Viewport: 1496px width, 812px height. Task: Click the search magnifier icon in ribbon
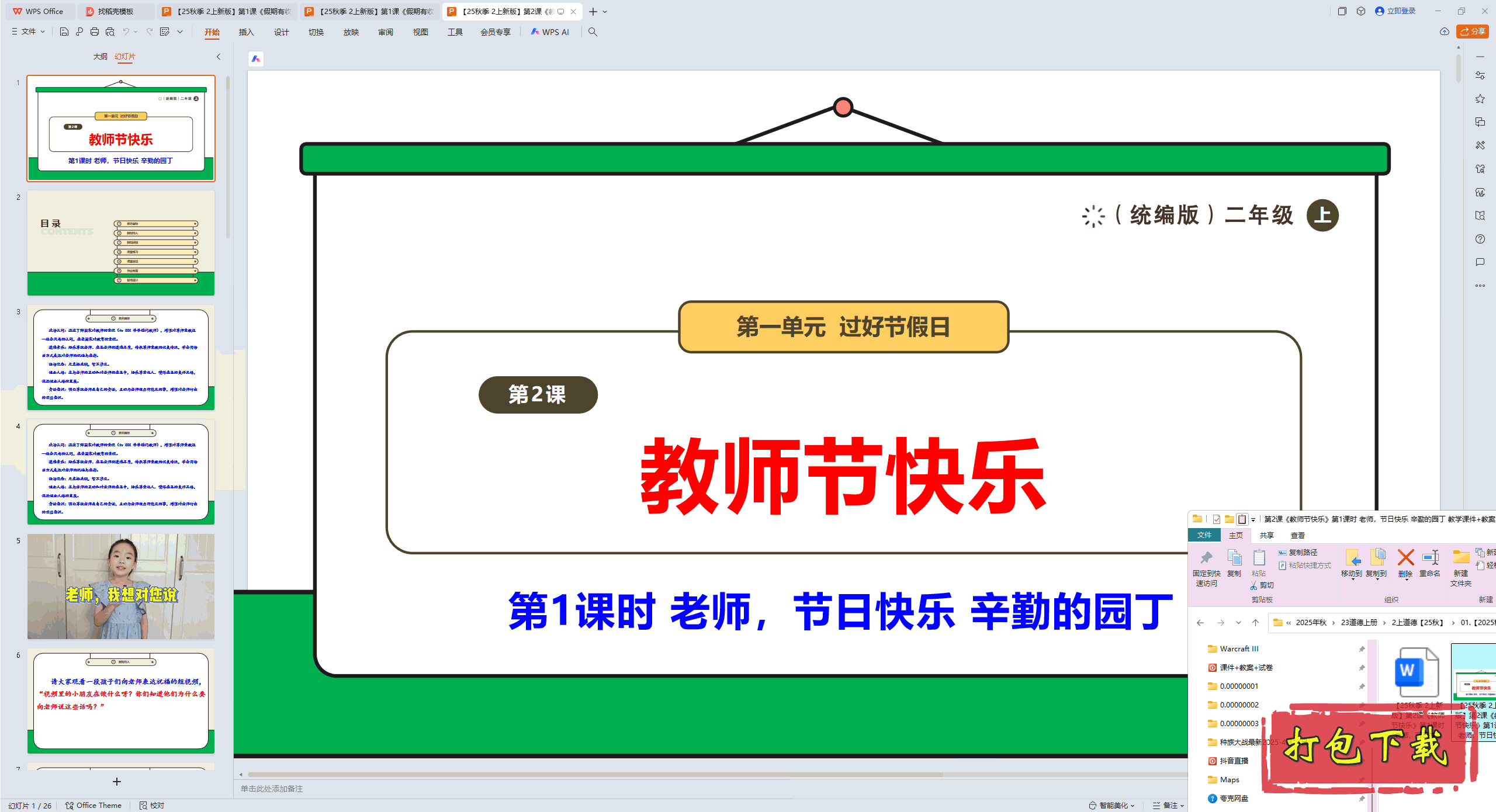pyautogui.click(x=593, y=32)
